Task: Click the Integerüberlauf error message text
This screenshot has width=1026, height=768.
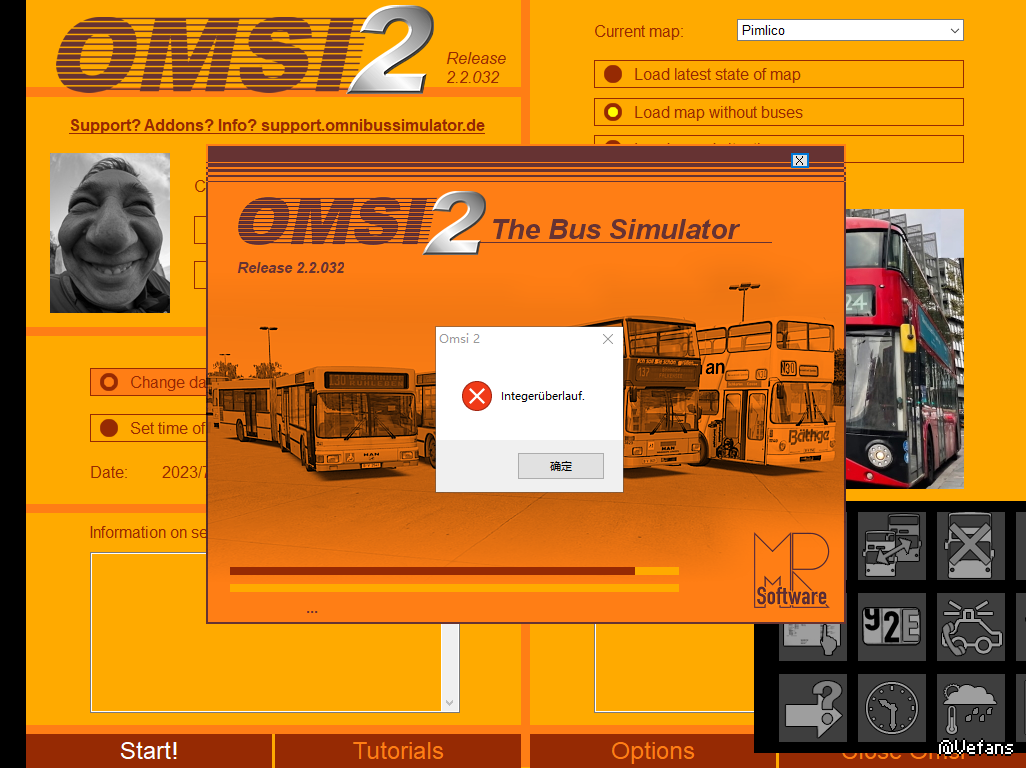Action: pos(542,396)
